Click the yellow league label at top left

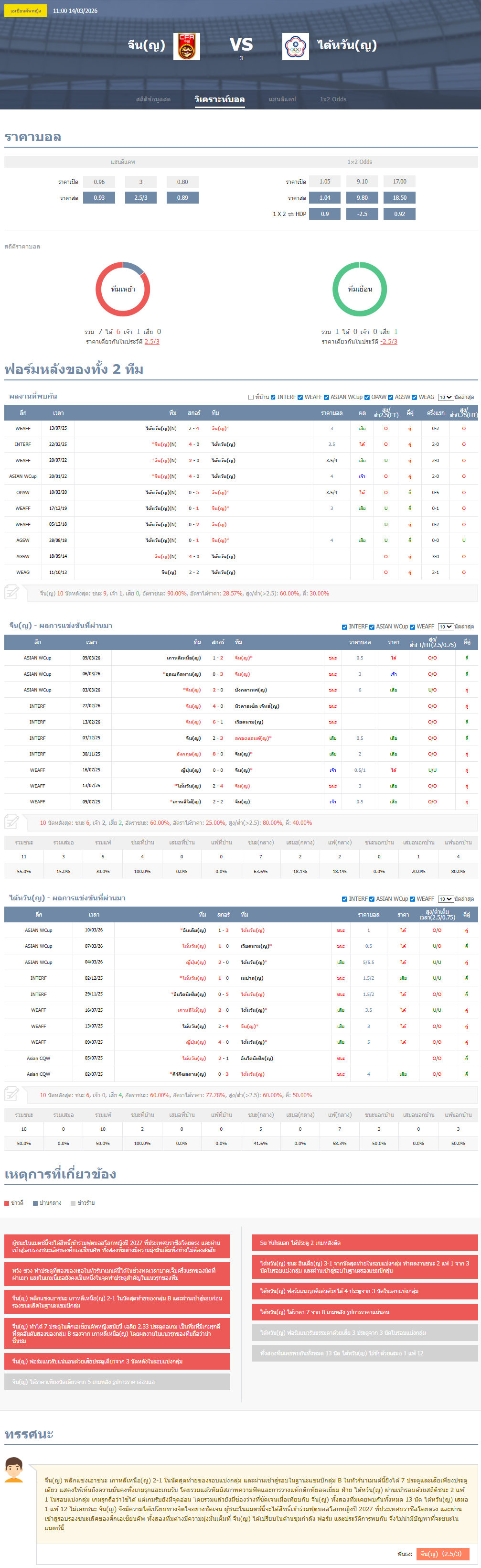[x=25, y=11]
